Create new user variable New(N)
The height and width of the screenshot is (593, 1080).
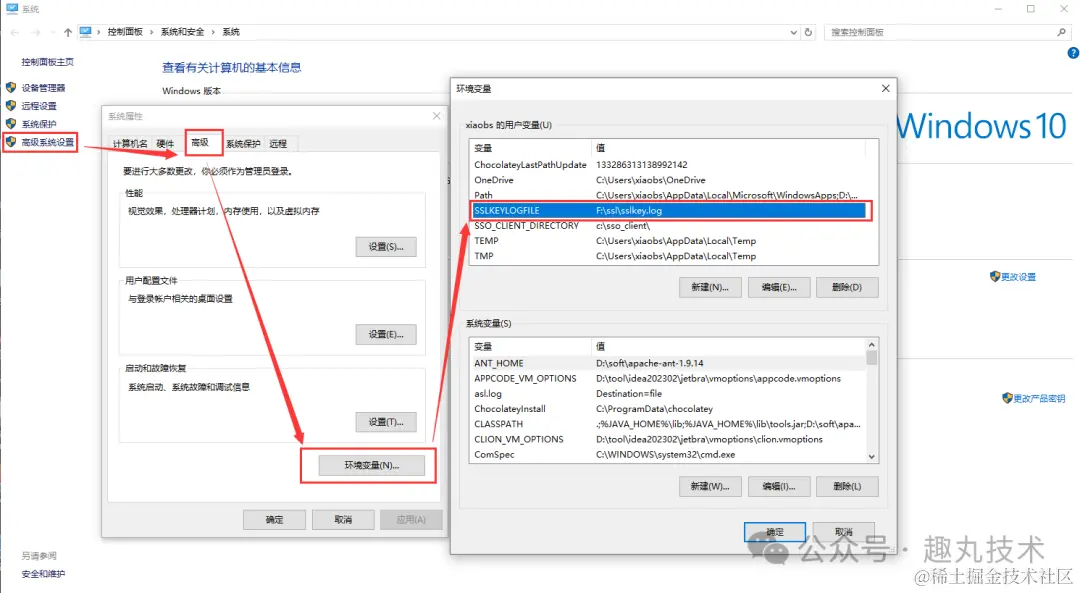pos(710,287)
